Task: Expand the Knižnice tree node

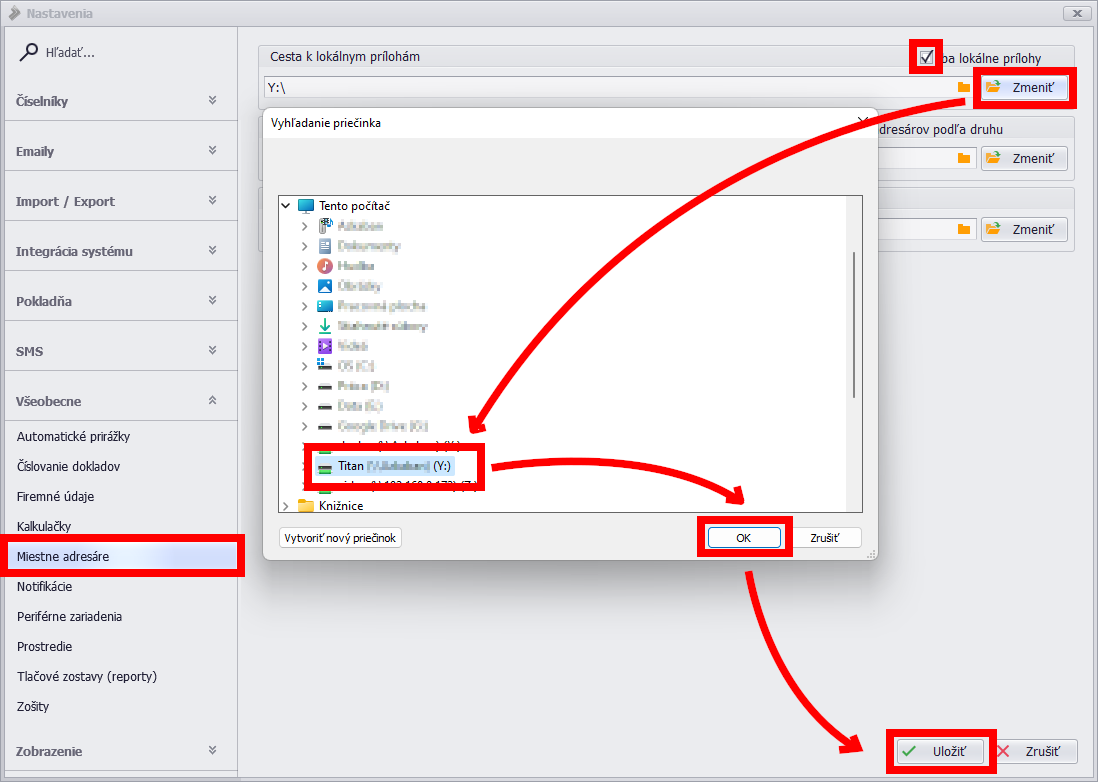Action: 287,506
